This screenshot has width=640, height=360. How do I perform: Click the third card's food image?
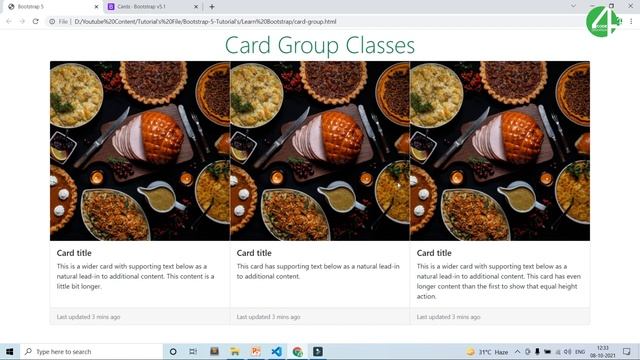click(x=500, y=151)
